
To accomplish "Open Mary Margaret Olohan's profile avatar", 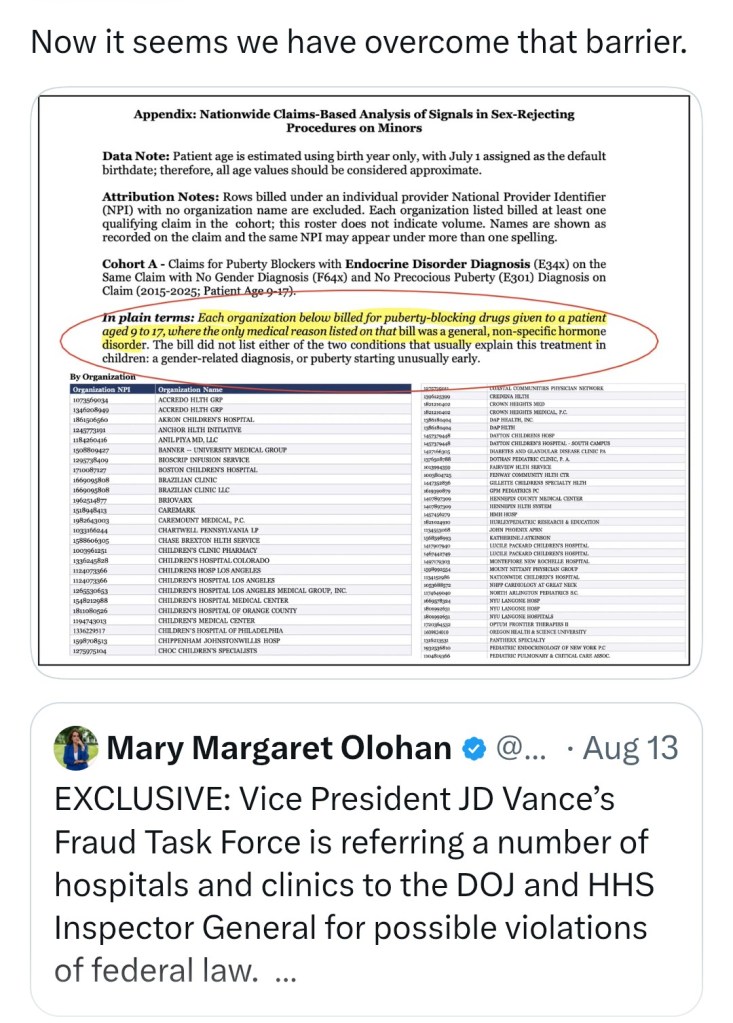I will [76, 748].
